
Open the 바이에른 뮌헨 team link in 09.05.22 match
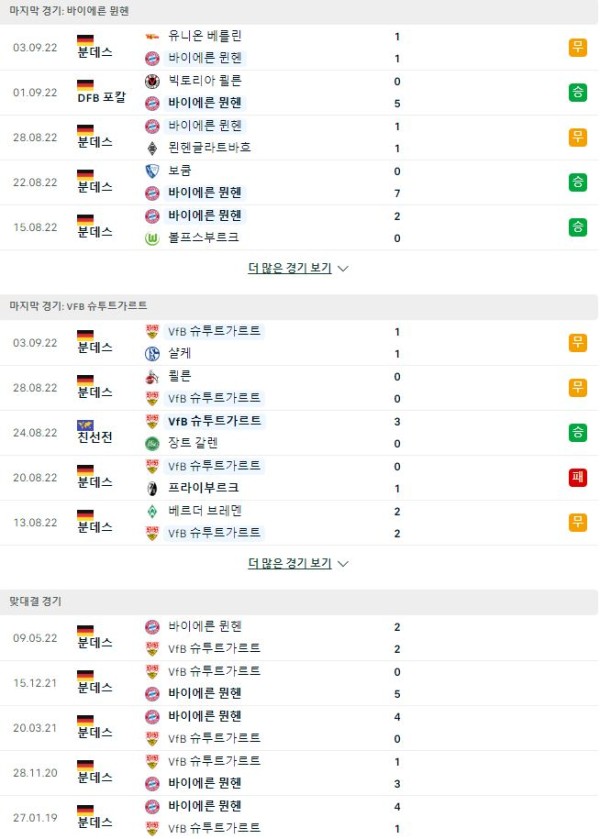(x=205, y=626)
